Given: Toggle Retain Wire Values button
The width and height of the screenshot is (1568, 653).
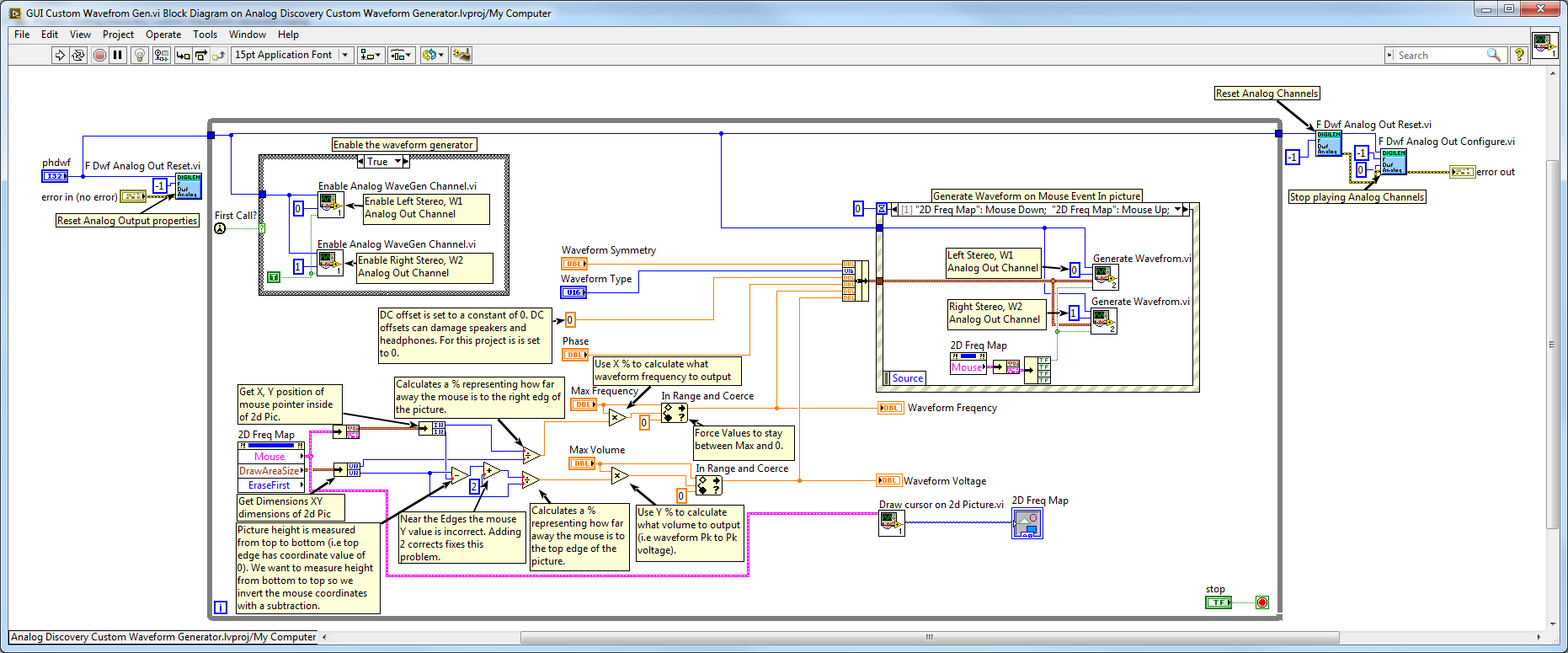Looking at the screenshot, I should coord(161,55).
